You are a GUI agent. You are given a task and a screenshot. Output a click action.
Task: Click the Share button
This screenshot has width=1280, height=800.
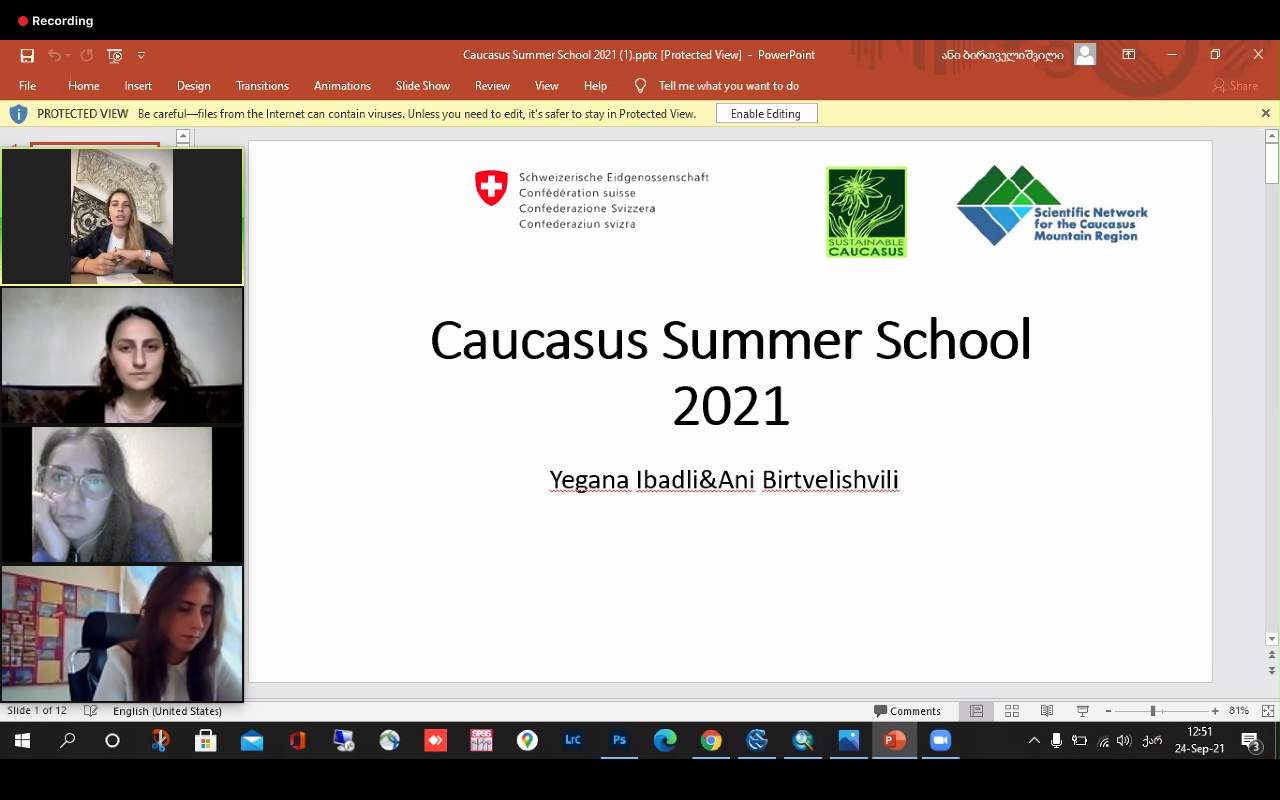coord(1235,86)
